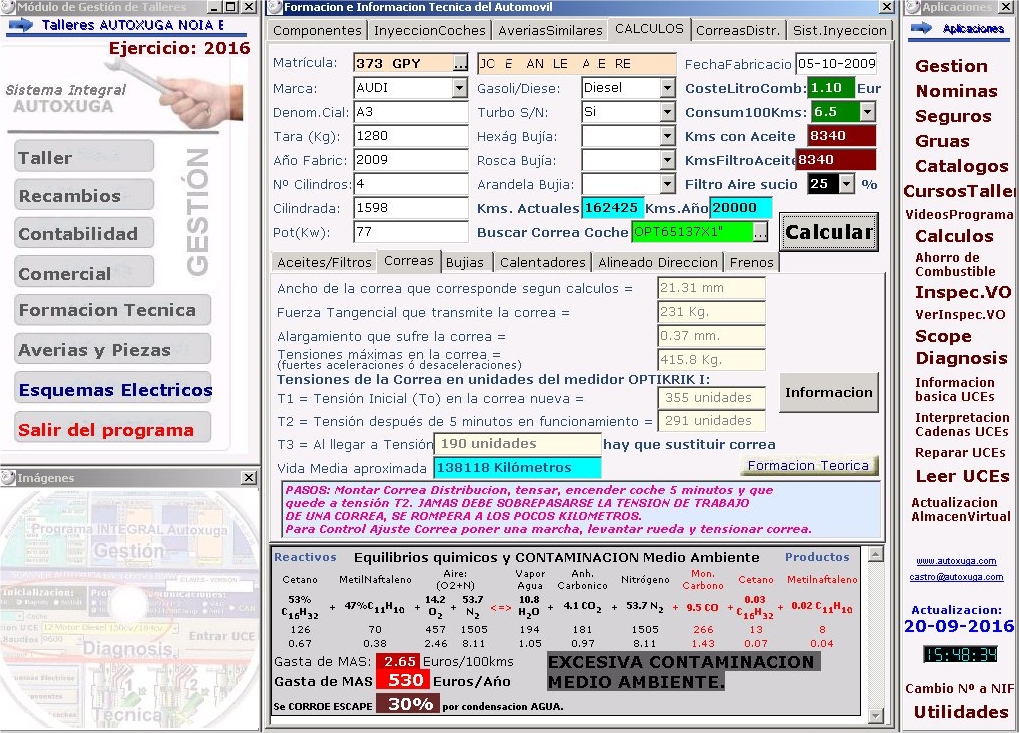Viewport: 1019px width, 733px height.
Task: Go to Contabilidad
Action: click(84, 233)
